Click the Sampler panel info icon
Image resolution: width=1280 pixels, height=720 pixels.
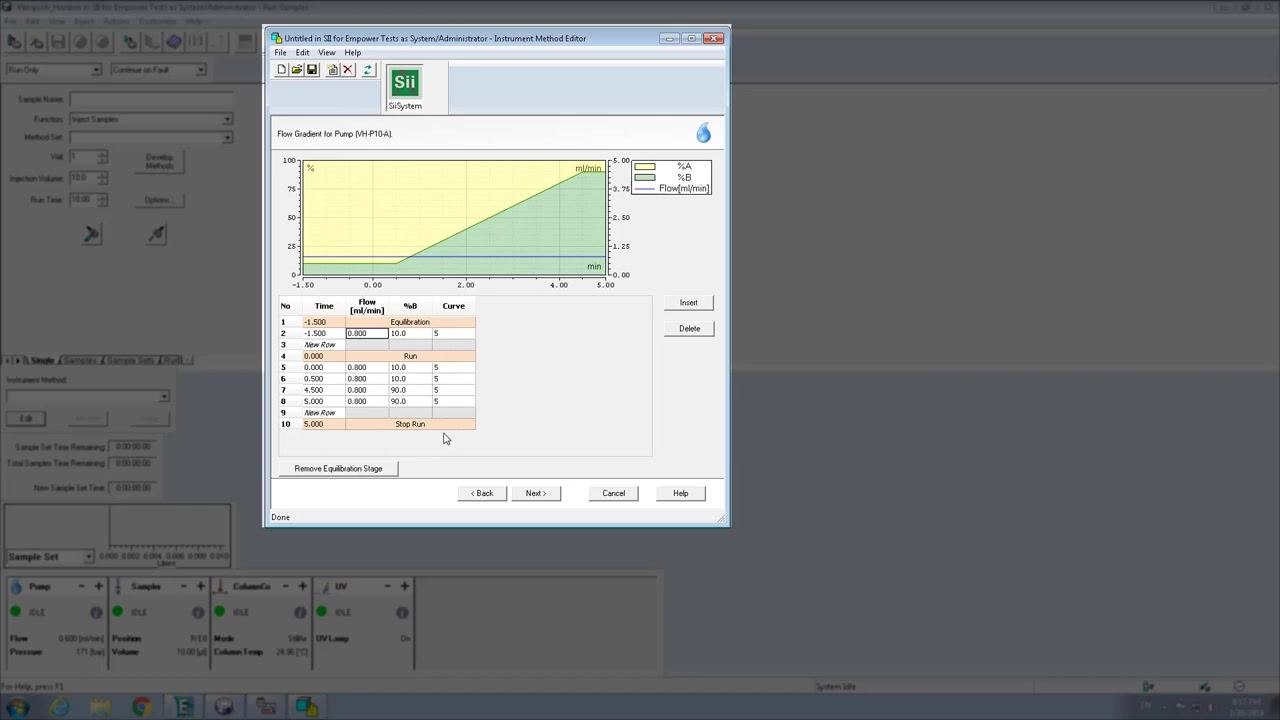pos(198,612)
